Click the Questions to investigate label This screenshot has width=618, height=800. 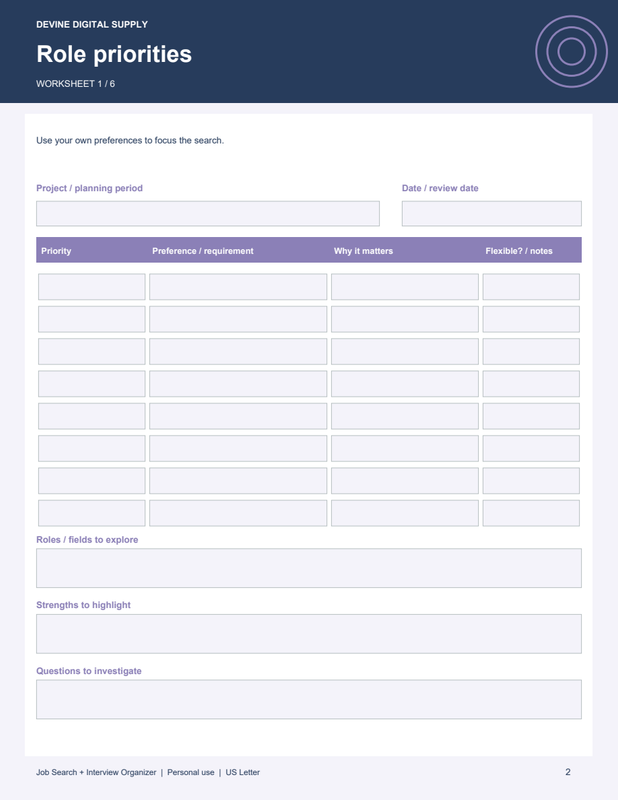tap(89, 671)
